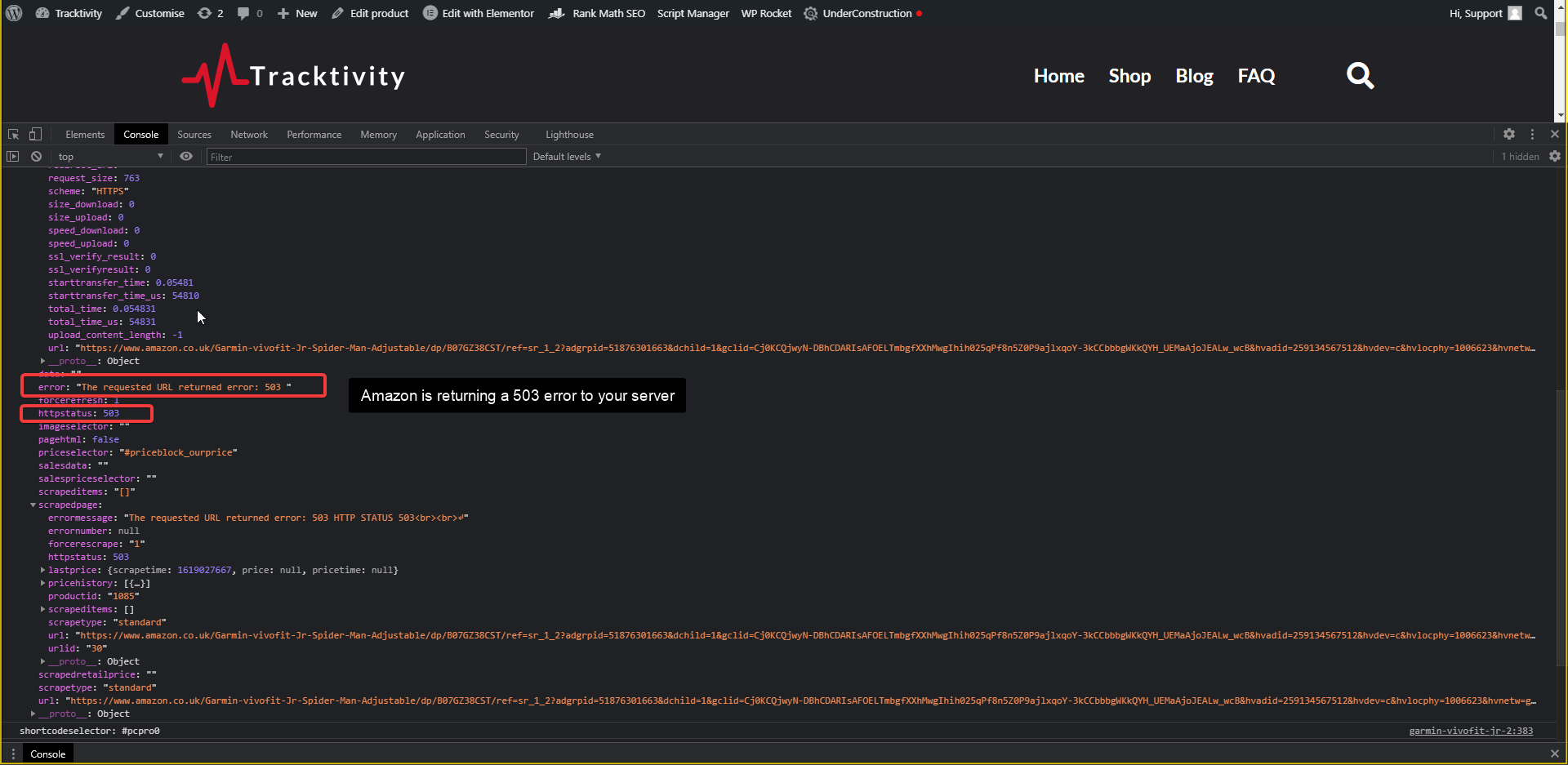
Task: Focus the console Filter field
Action: pos(366,157)
